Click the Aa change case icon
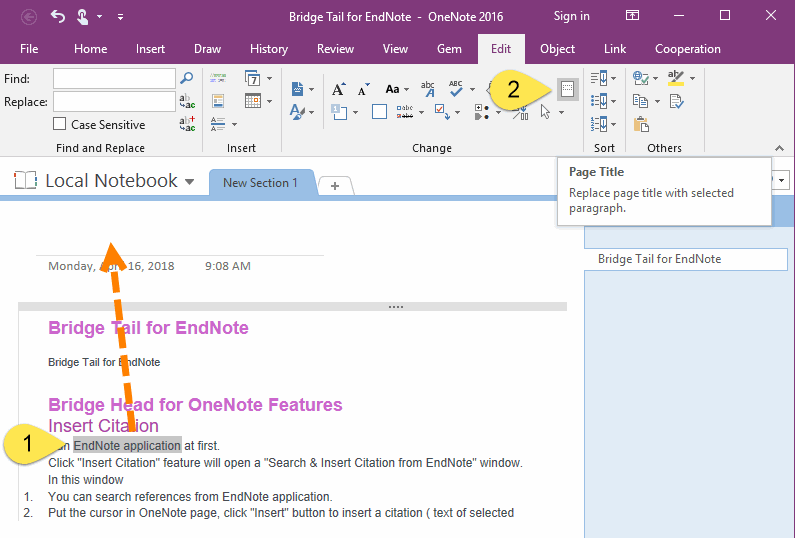The height and width of the screenshot is (538, 795). point(392,89)
